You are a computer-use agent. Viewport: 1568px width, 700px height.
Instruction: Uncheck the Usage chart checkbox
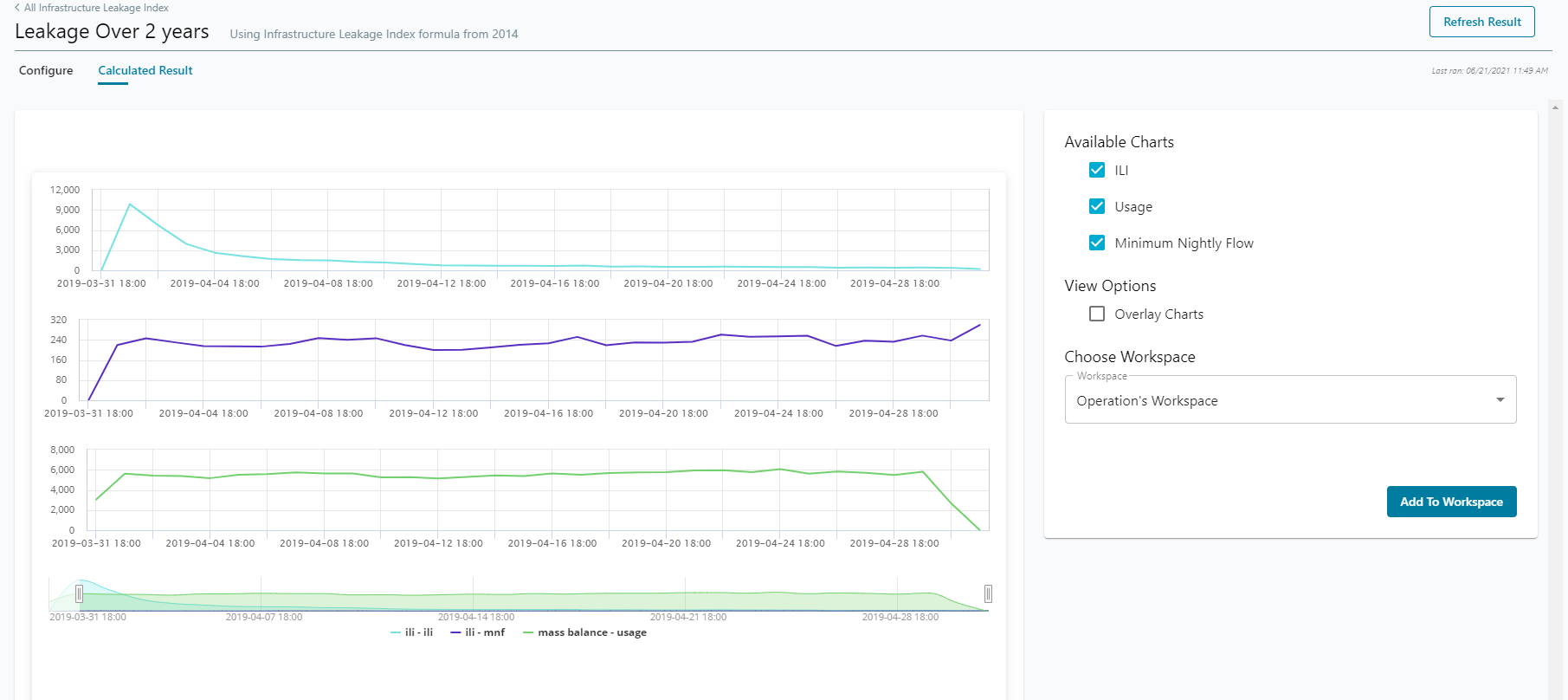[x=1097, y=207]
